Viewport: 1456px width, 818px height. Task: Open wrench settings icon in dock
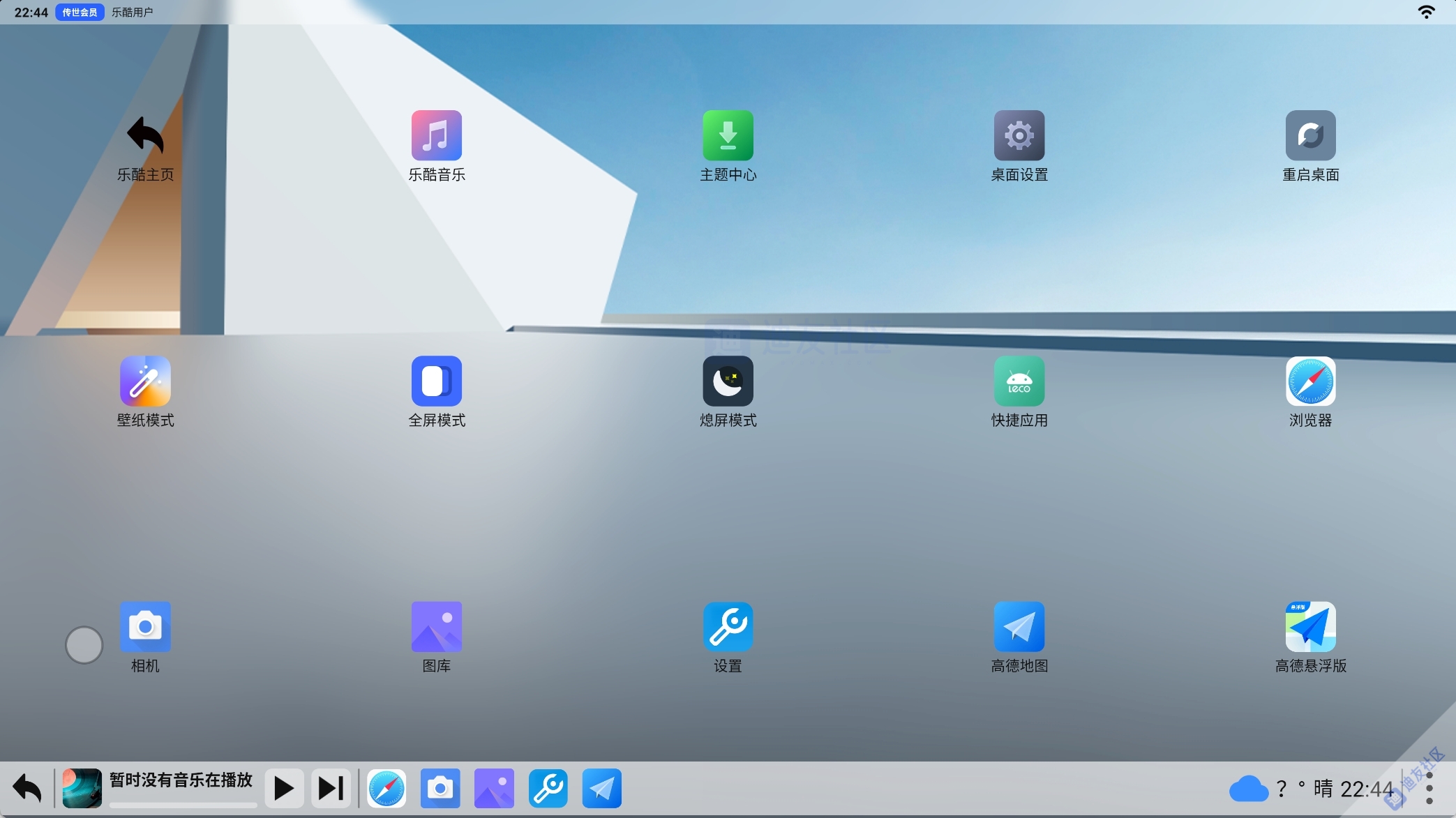point(548,789)
